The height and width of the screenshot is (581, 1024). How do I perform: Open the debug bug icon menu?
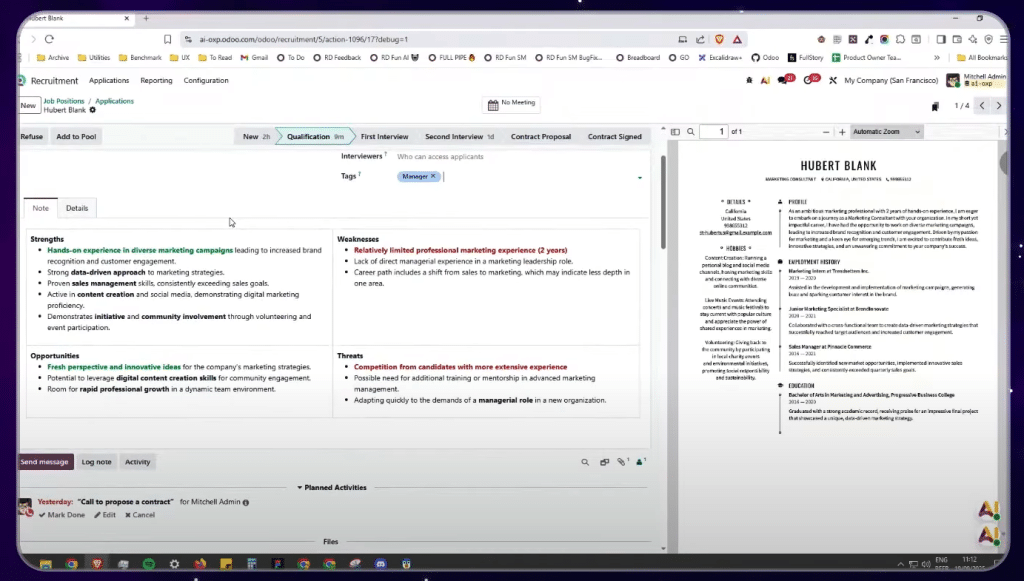click(749, 80)
